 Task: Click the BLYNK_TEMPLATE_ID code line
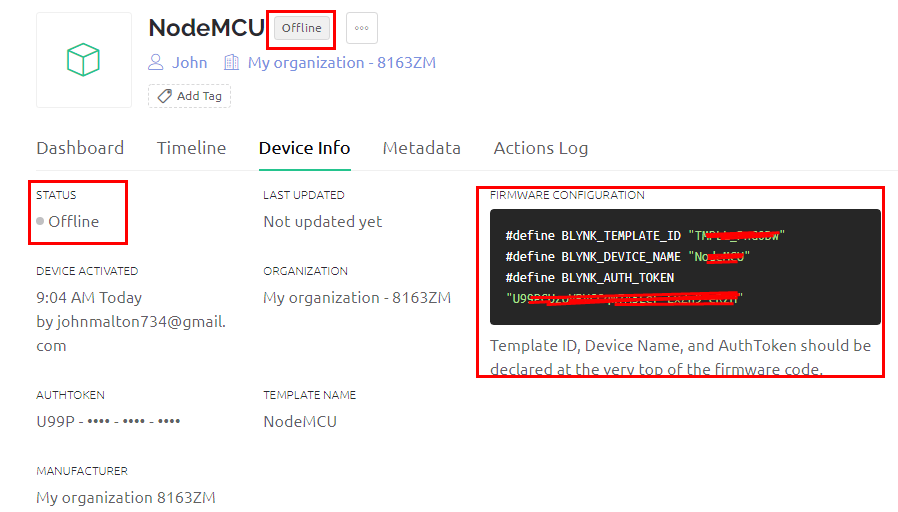(645, 235)
